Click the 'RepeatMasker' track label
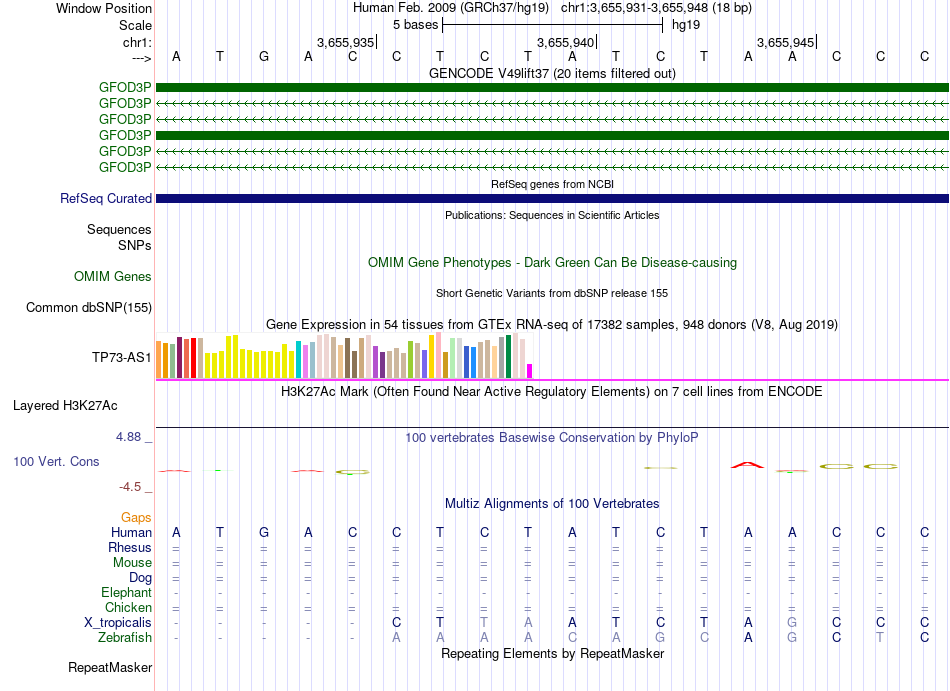Viewport: 950px width, 691px height. (110, 668)
